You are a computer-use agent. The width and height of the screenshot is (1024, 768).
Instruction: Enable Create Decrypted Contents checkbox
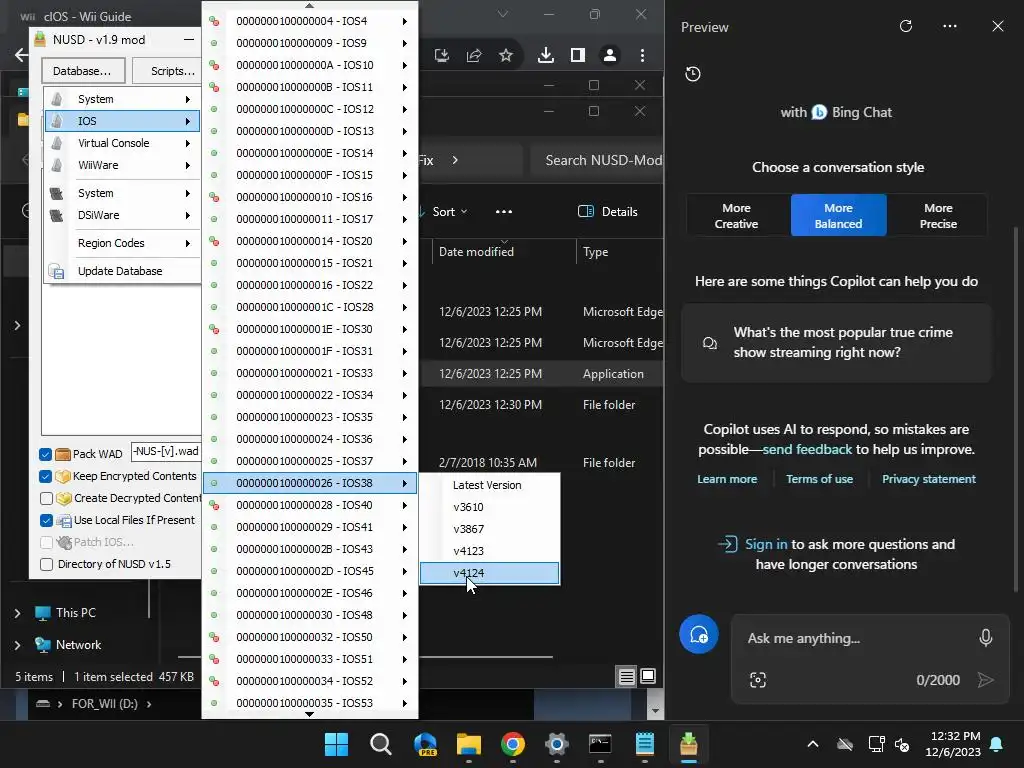point(46,498)
